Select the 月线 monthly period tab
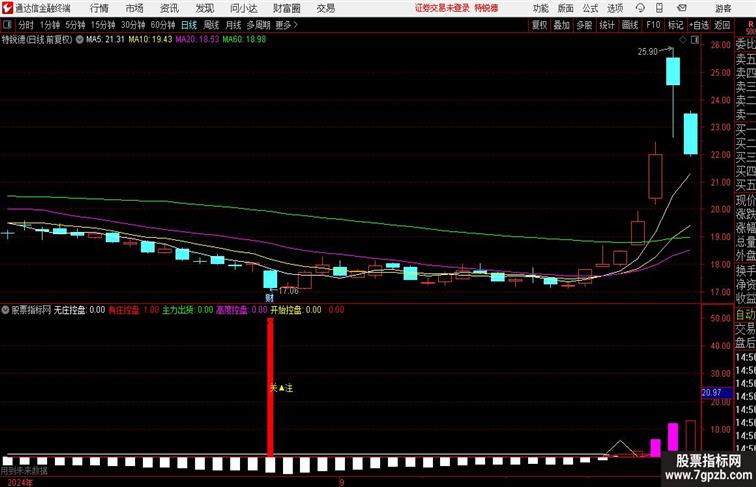 point(233,25)
